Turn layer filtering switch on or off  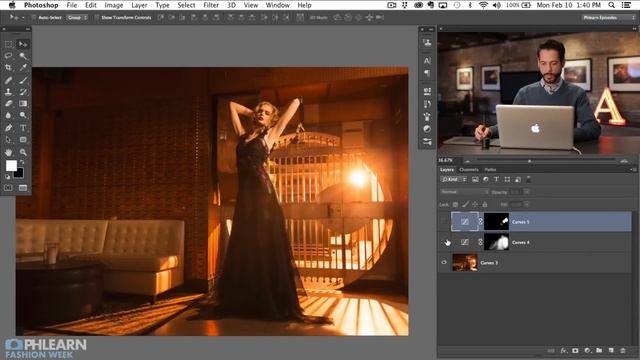point(529,179)
